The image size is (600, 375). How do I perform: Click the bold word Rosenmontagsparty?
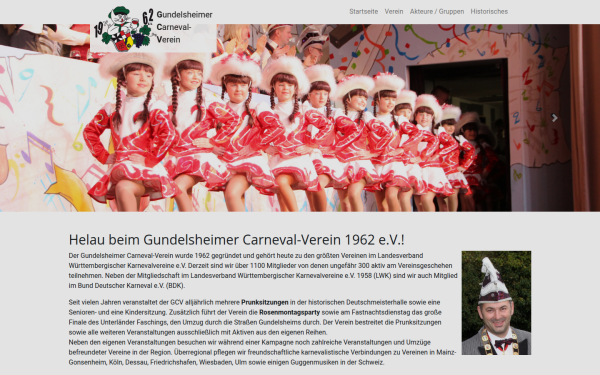coord(289,312)
